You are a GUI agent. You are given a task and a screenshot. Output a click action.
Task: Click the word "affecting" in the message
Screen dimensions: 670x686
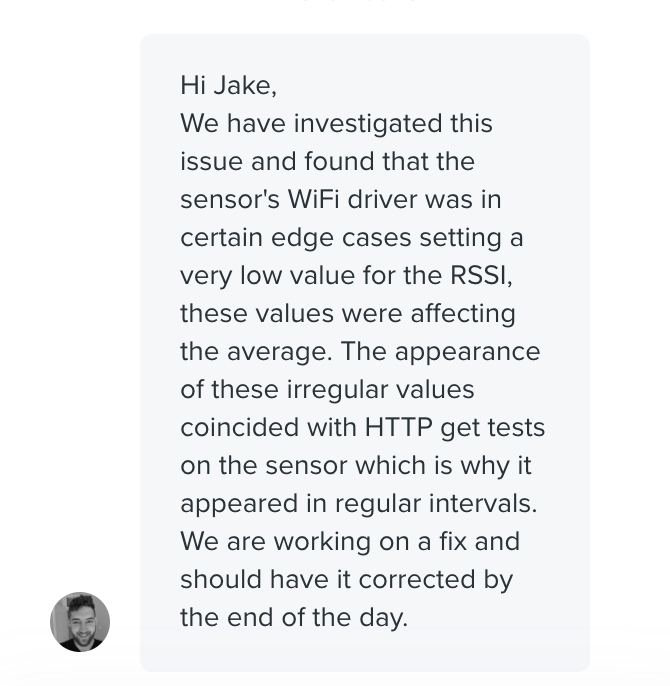(463, 314)
